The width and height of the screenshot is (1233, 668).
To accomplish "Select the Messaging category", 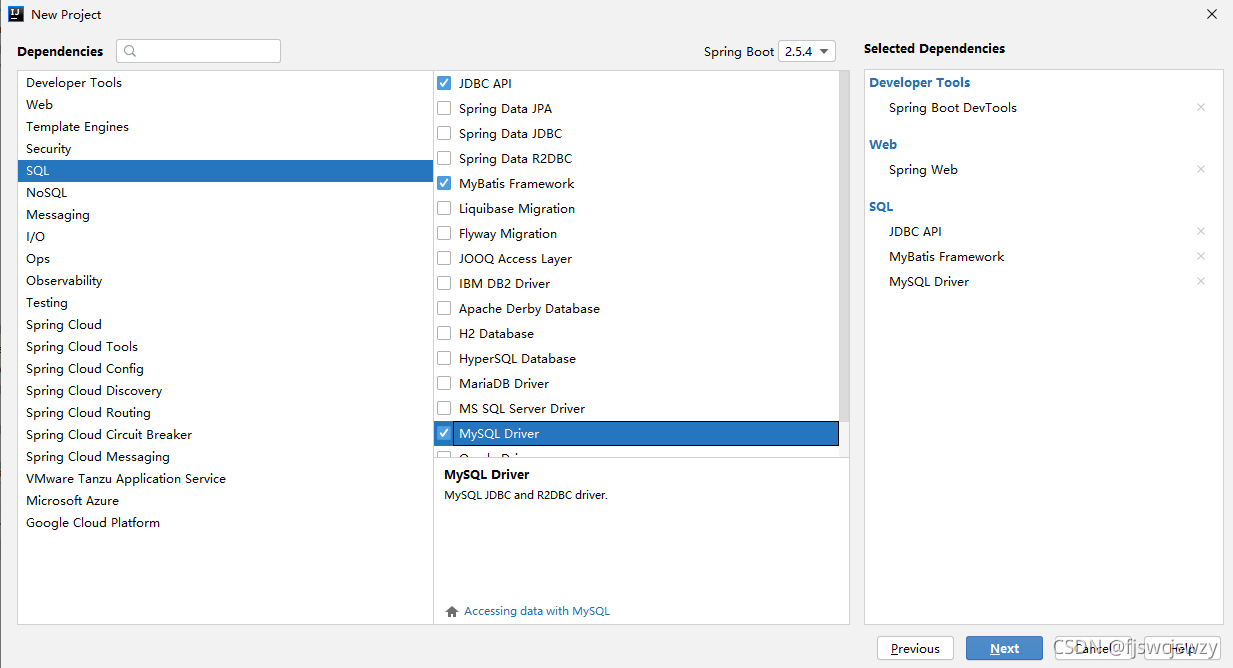I will (225, 214).
